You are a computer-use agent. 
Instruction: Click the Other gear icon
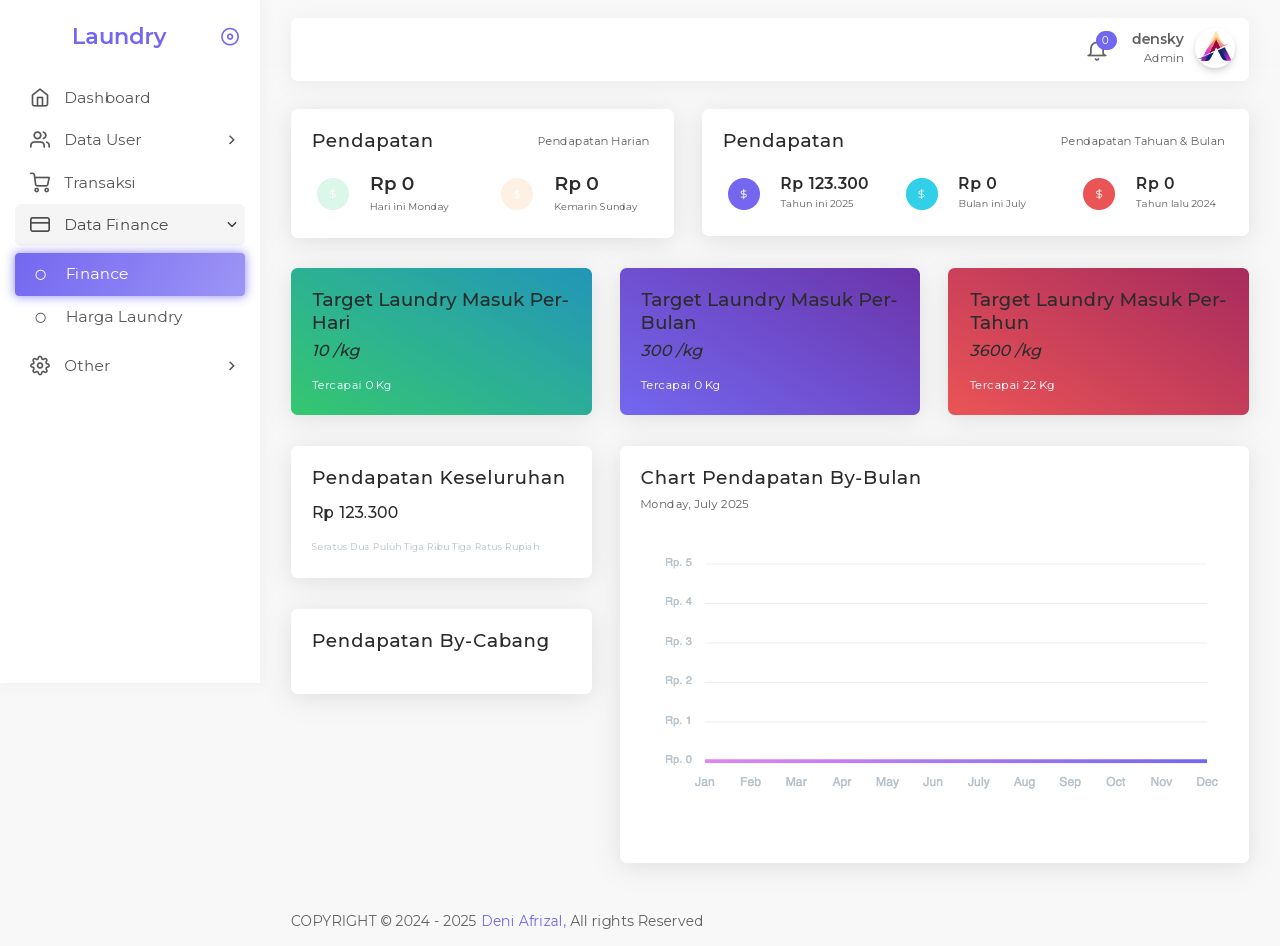[40, 366]
